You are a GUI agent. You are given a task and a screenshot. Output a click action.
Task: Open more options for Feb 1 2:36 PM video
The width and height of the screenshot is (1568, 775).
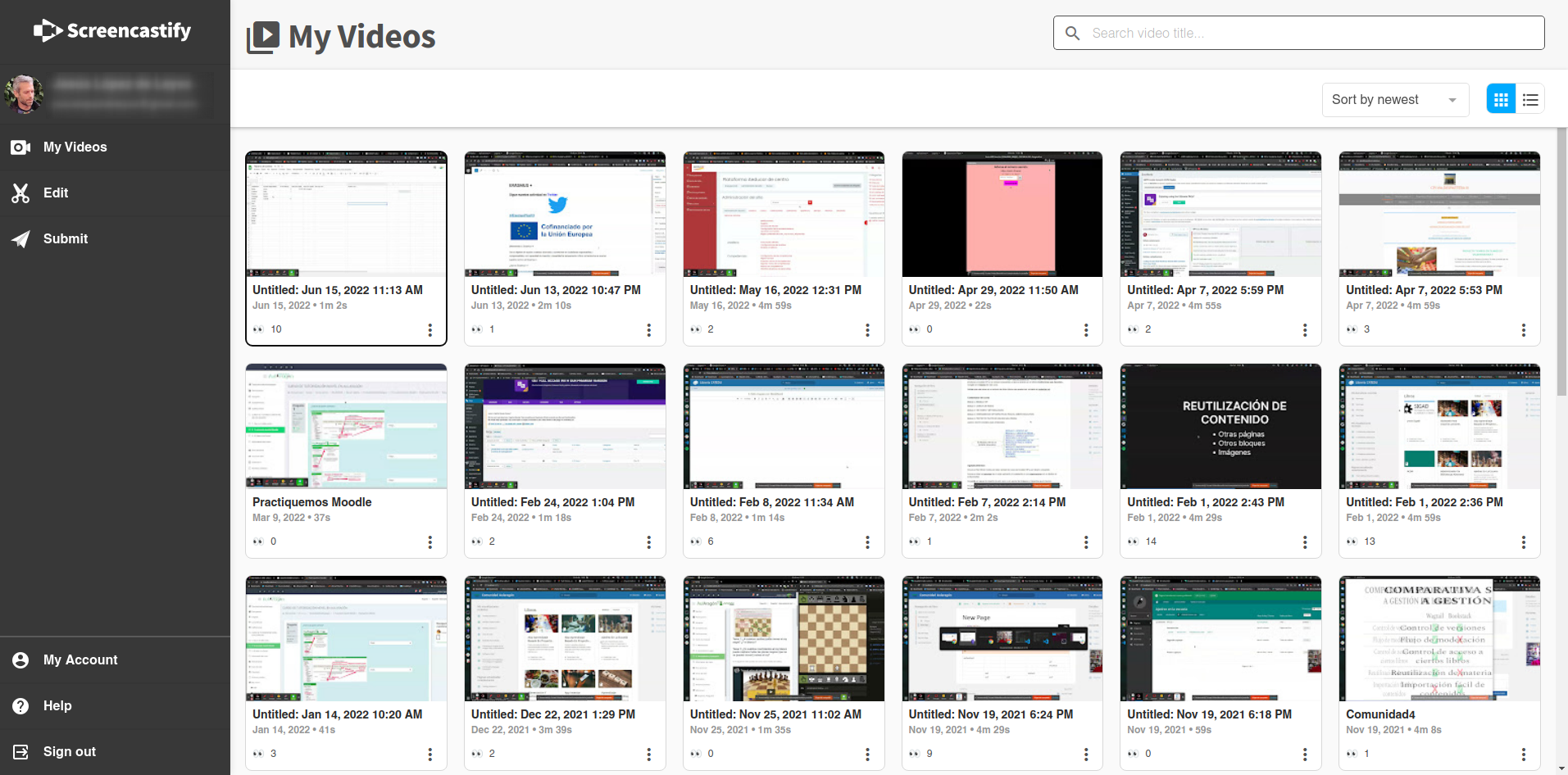(x=1525, y=542)
